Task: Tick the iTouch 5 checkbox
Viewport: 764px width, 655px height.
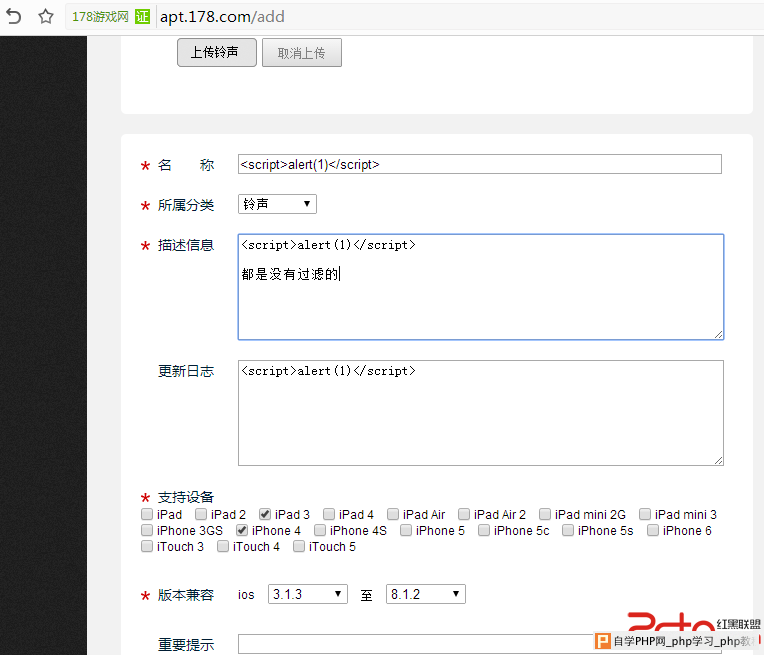Action: pyautogui.click(x=299, y=546)
